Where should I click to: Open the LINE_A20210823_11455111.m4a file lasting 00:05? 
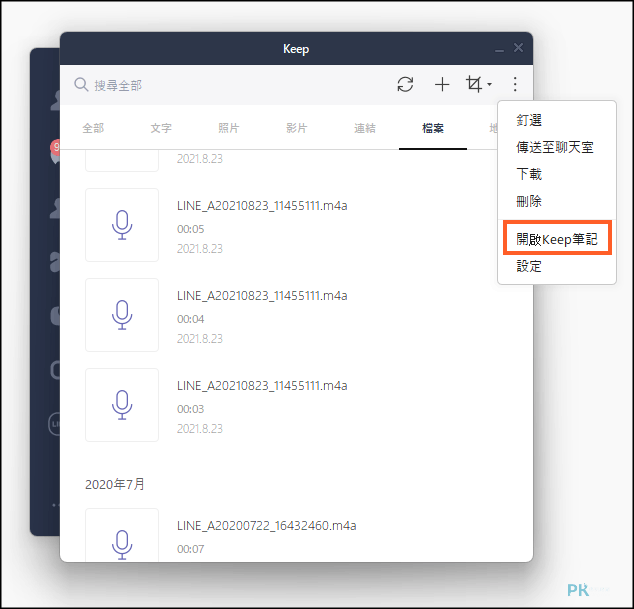click(x=262, y=206)
